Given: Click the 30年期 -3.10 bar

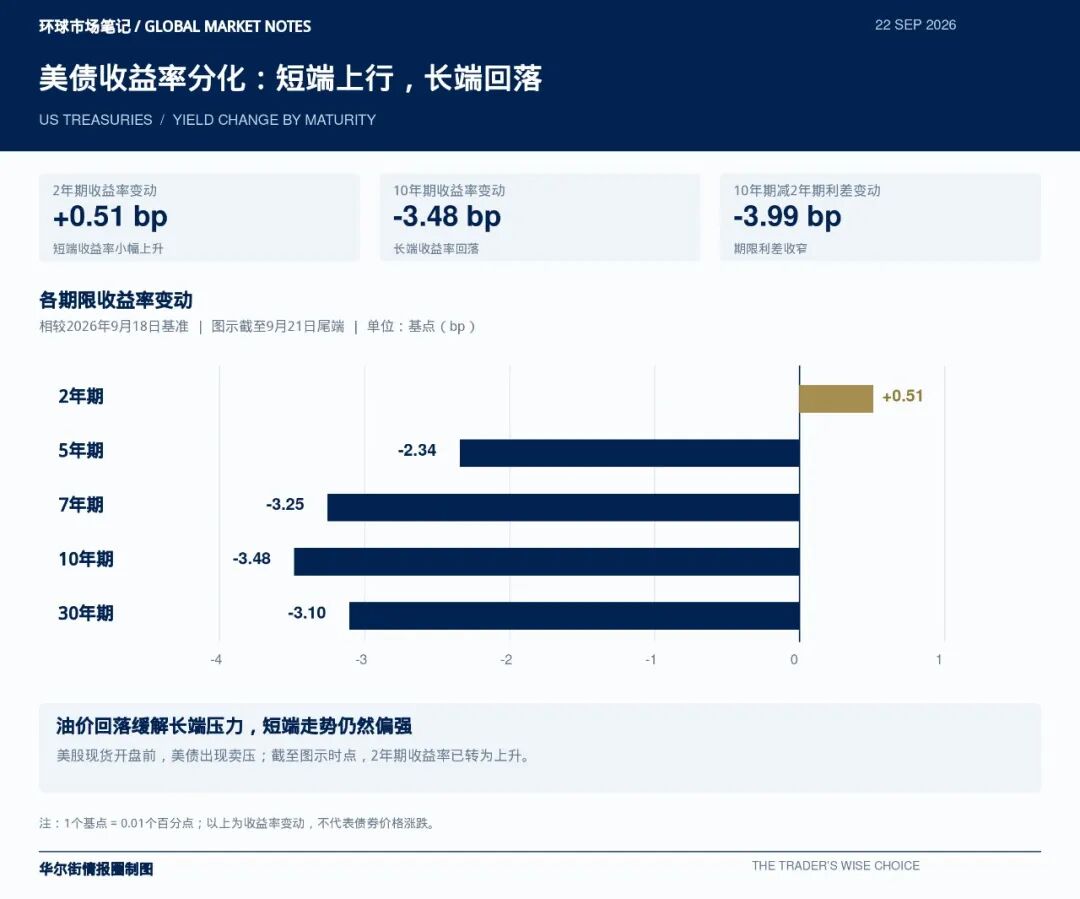Looking at the screenshot, I should pyautogui.click(x=574, y=616).
